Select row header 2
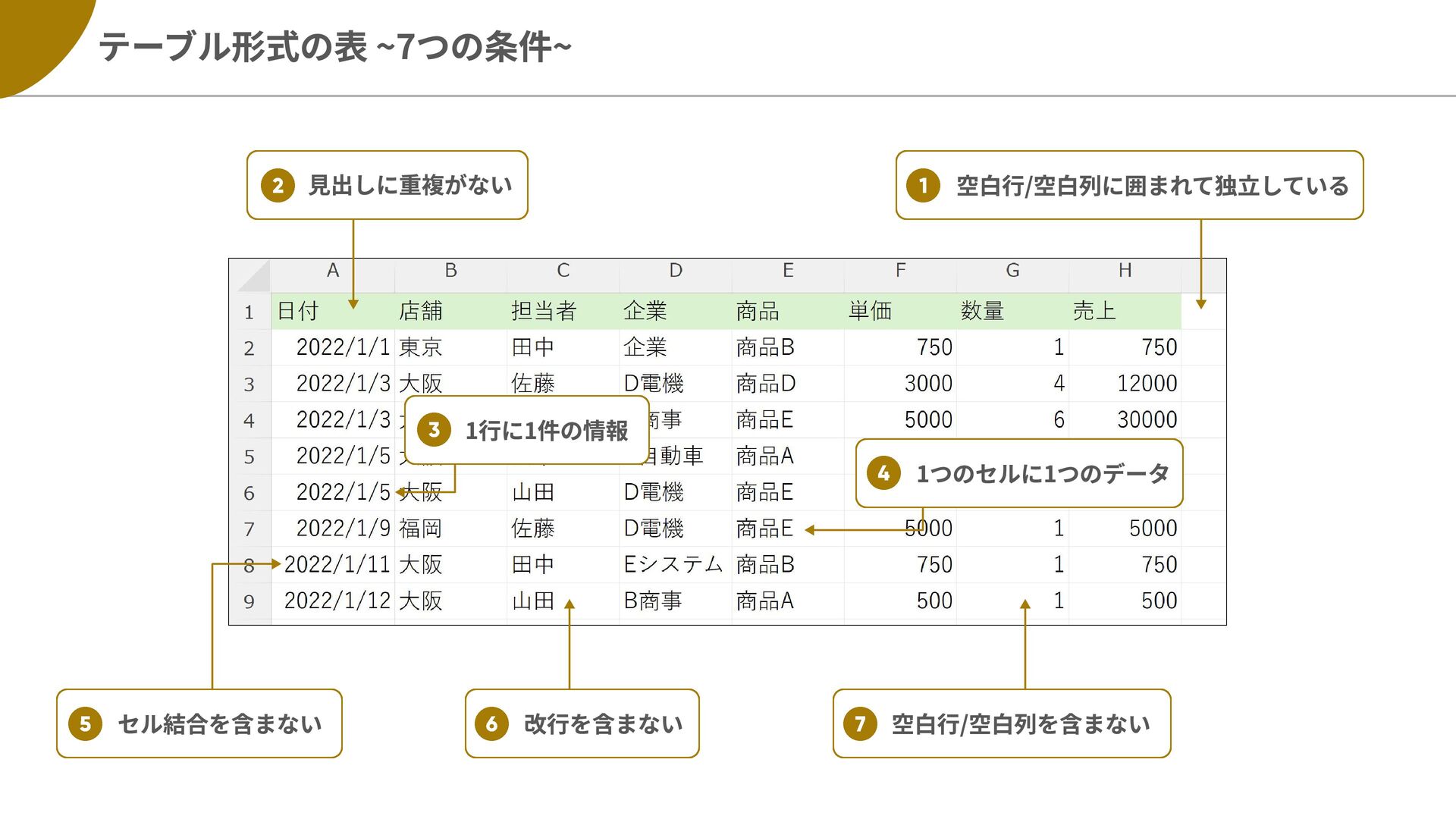Screen dimensions: 1456x819 click(249, 348)
